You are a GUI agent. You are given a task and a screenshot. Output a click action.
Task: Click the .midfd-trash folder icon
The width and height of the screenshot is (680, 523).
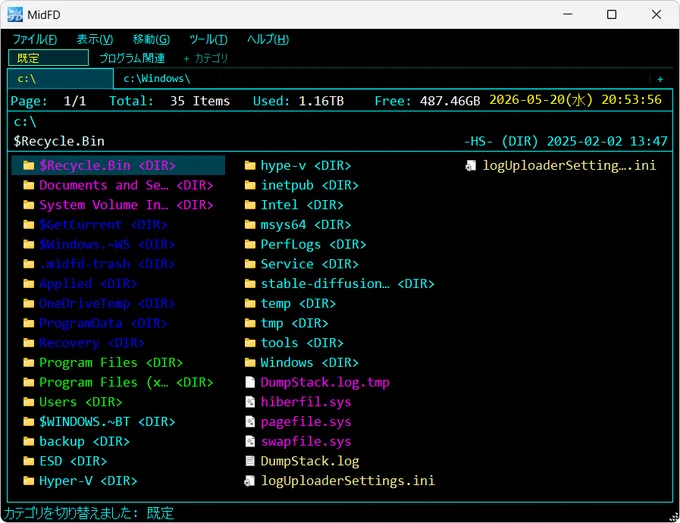tap(29, 264)
